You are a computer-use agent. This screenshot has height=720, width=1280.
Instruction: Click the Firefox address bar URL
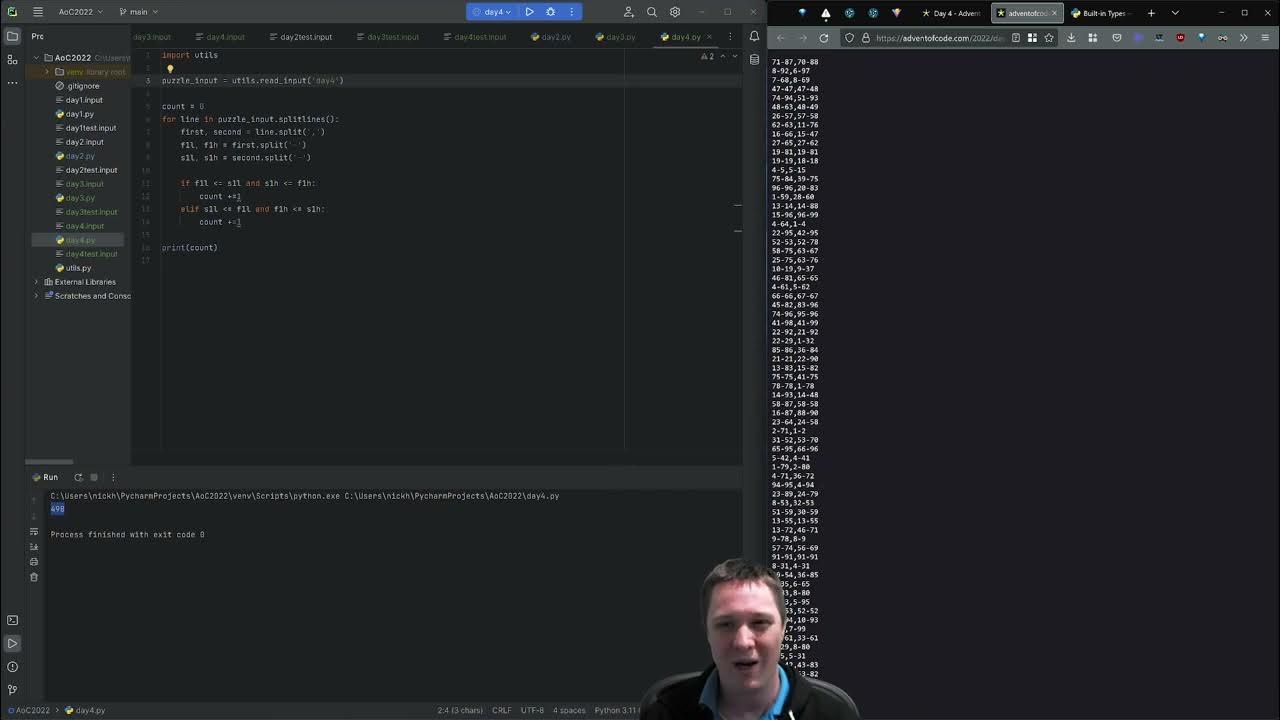[939, 38]
